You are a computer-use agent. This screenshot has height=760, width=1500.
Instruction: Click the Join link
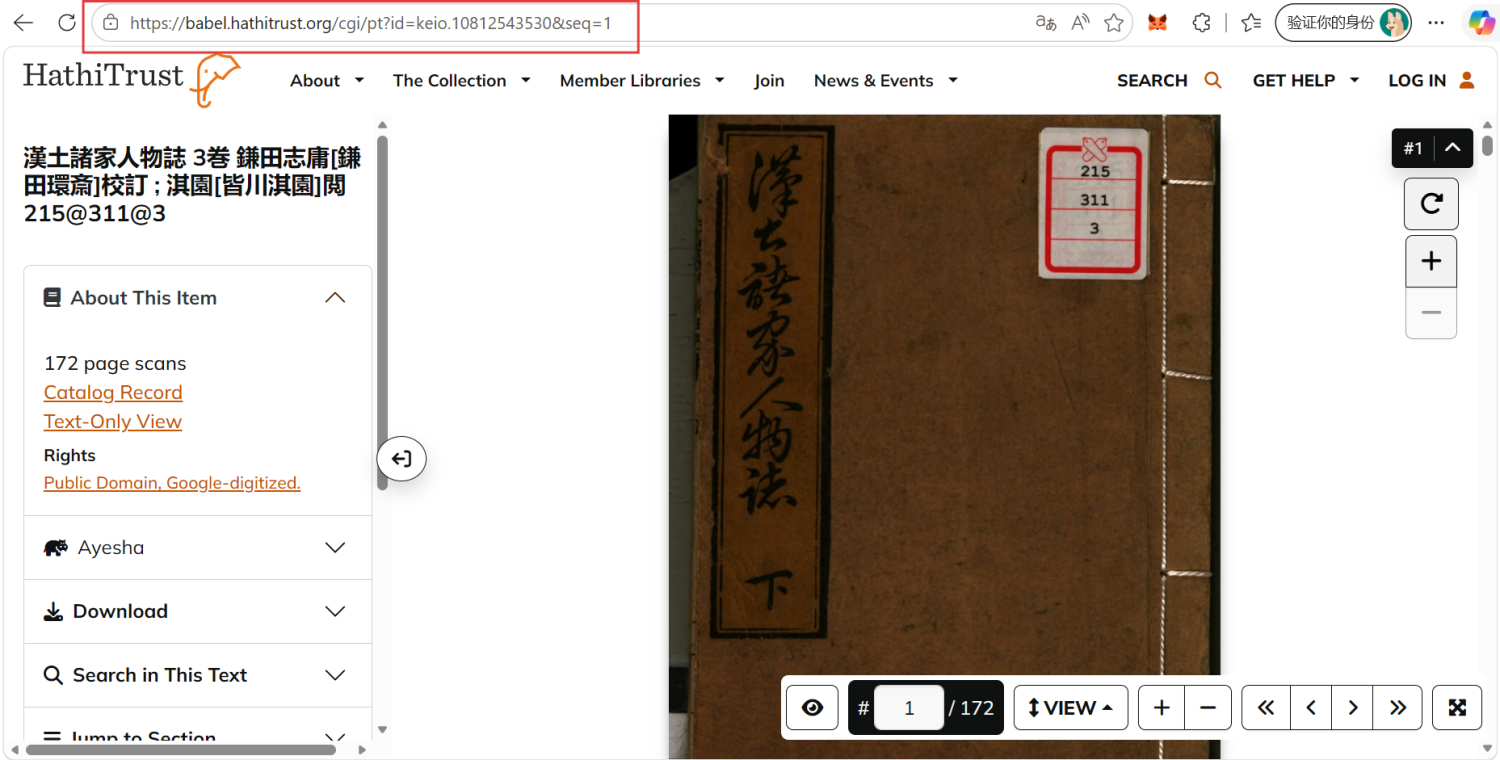click(x=769, y=81)
